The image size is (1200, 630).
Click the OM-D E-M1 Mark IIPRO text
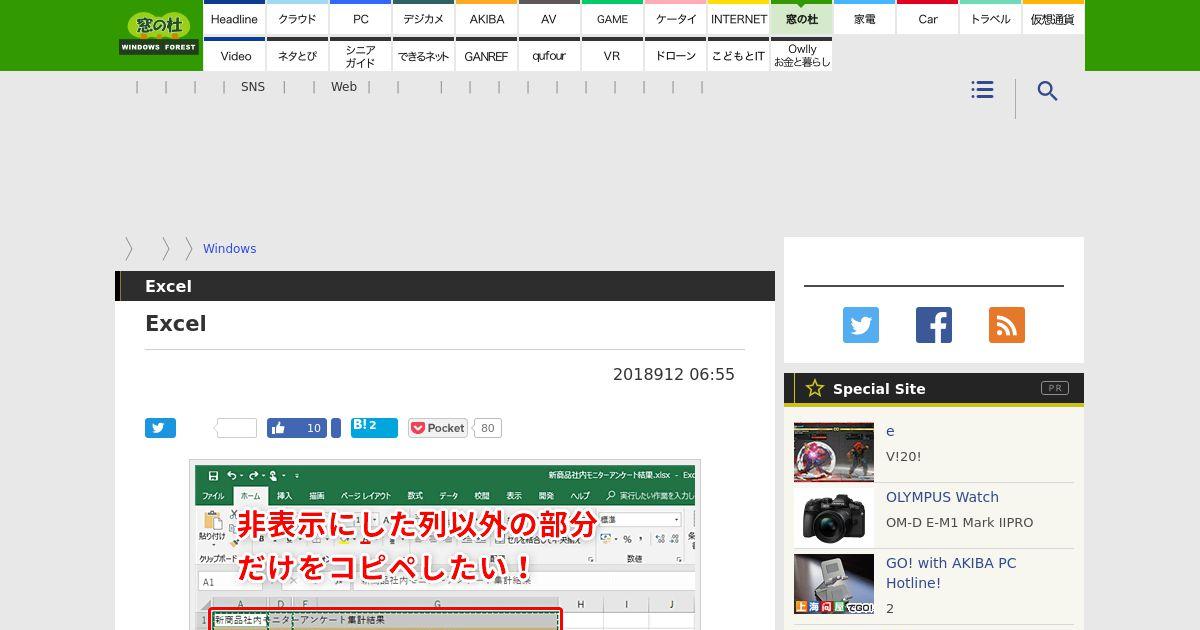(960, 522)
